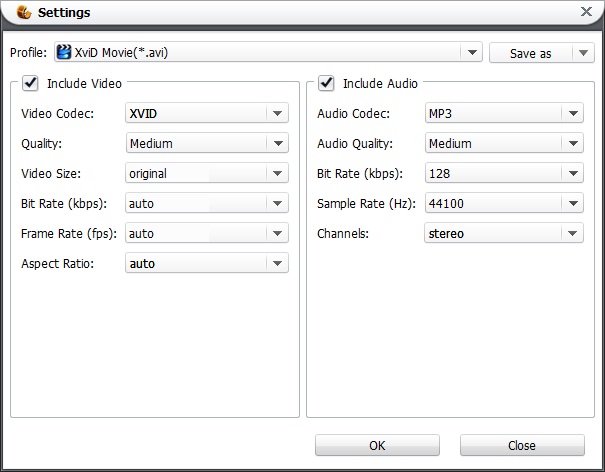Click the Audio Codec: label
The width and height of the screenshot is (605, 472).
353,113
